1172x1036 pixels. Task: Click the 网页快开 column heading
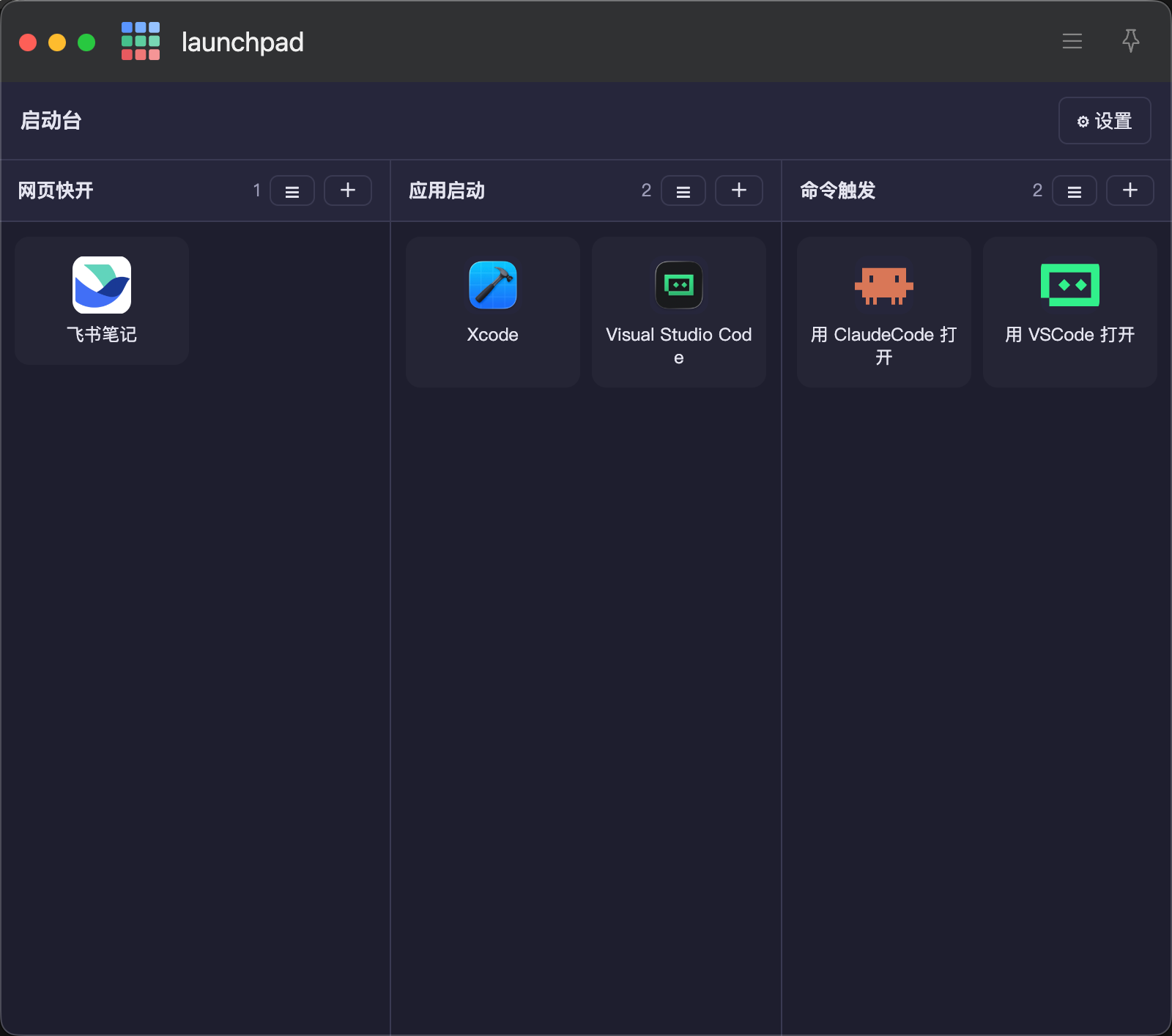pos(56,190)
